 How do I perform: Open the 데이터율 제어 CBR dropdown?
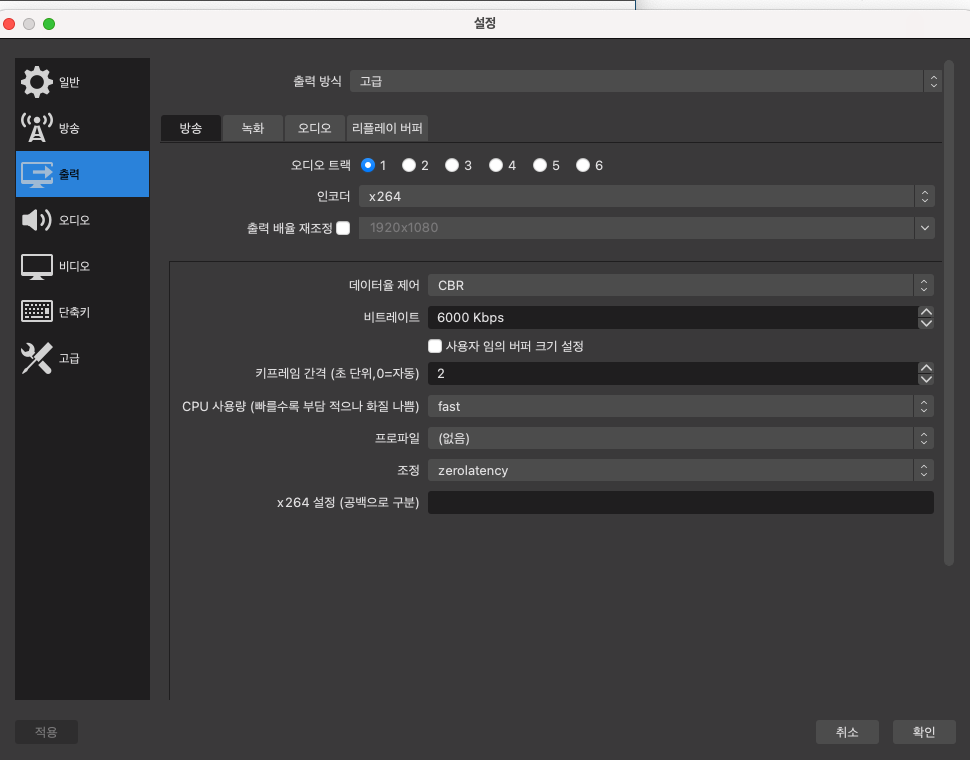click(680, 286)
